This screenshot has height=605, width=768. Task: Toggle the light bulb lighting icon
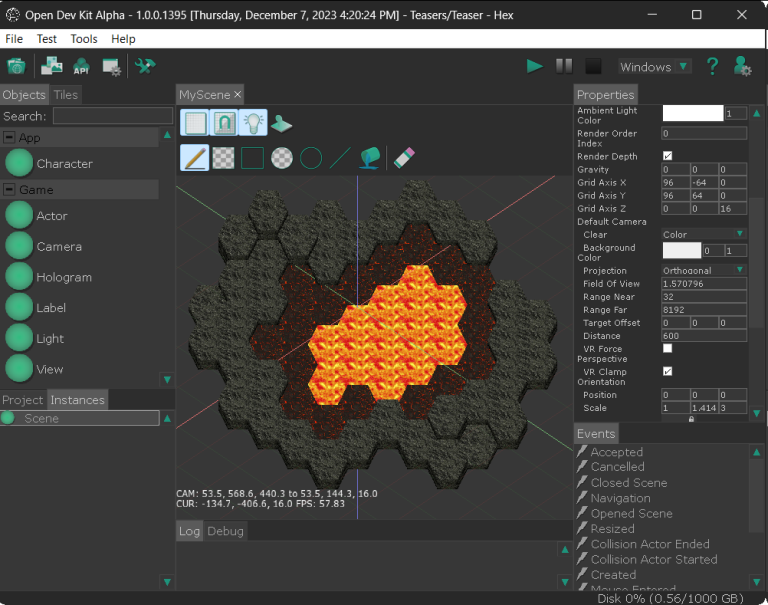[x=253, y=123]
